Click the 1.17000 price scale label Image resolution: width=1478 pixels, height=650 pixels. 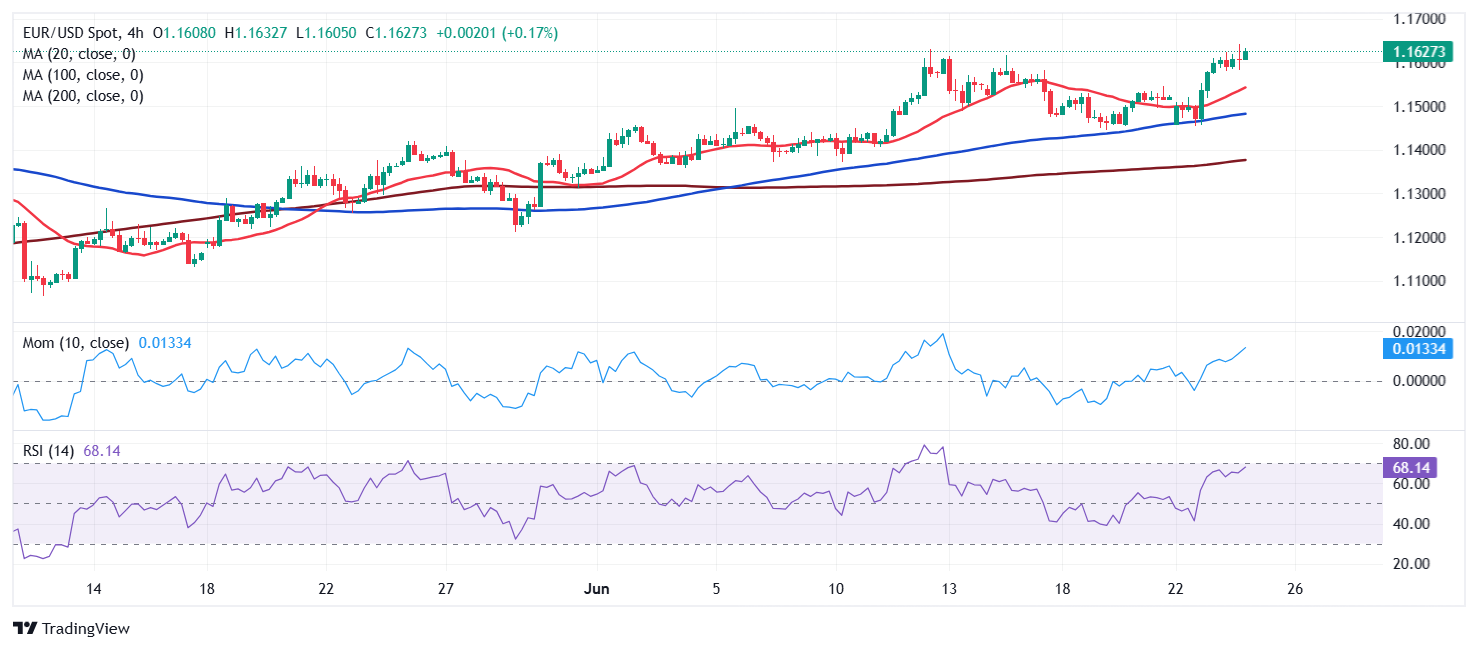[x=1421, y=19]
